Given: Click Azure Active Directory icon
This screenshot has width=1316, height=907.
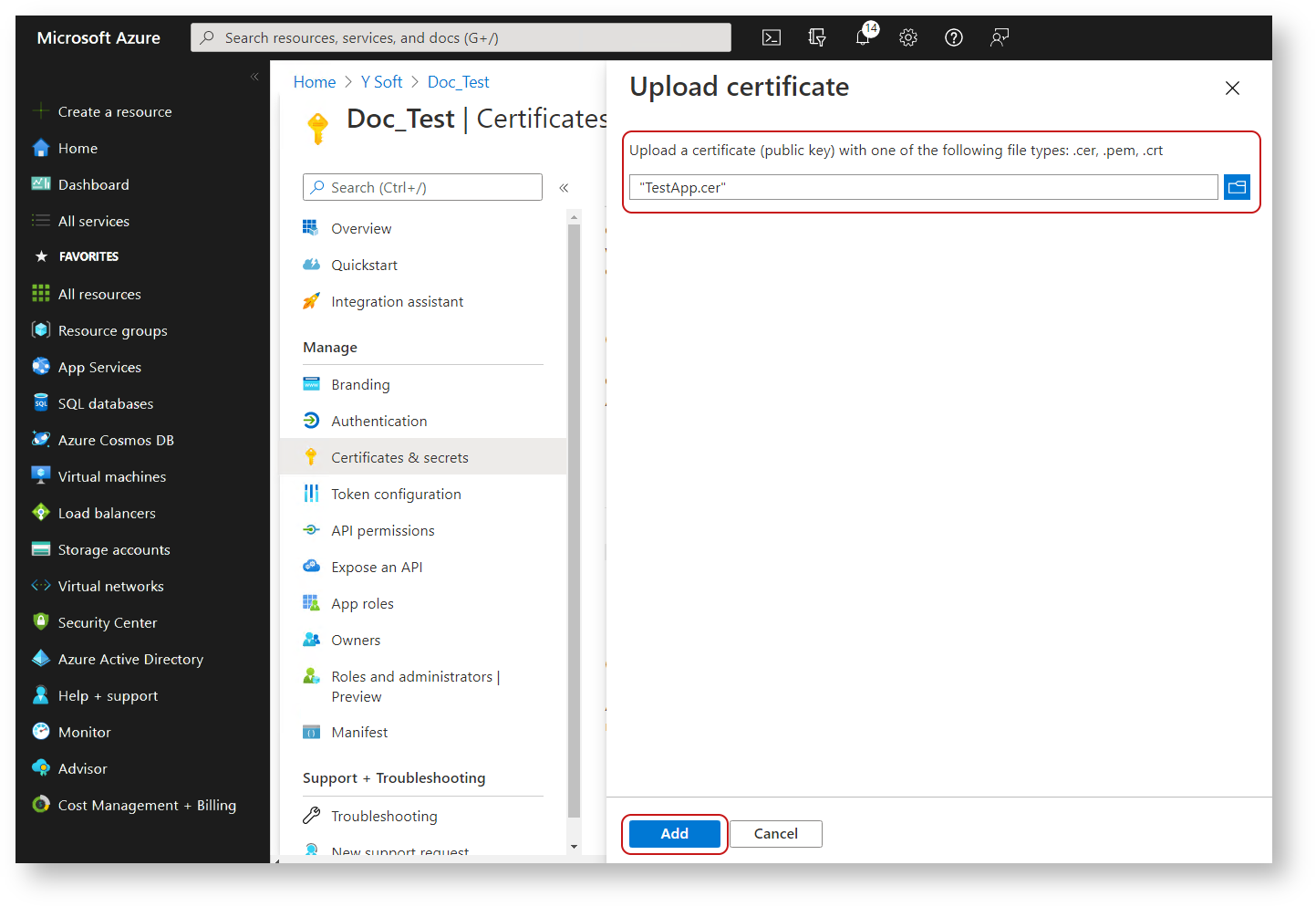Looking at the screenshot, I should [x=41, y=659].
